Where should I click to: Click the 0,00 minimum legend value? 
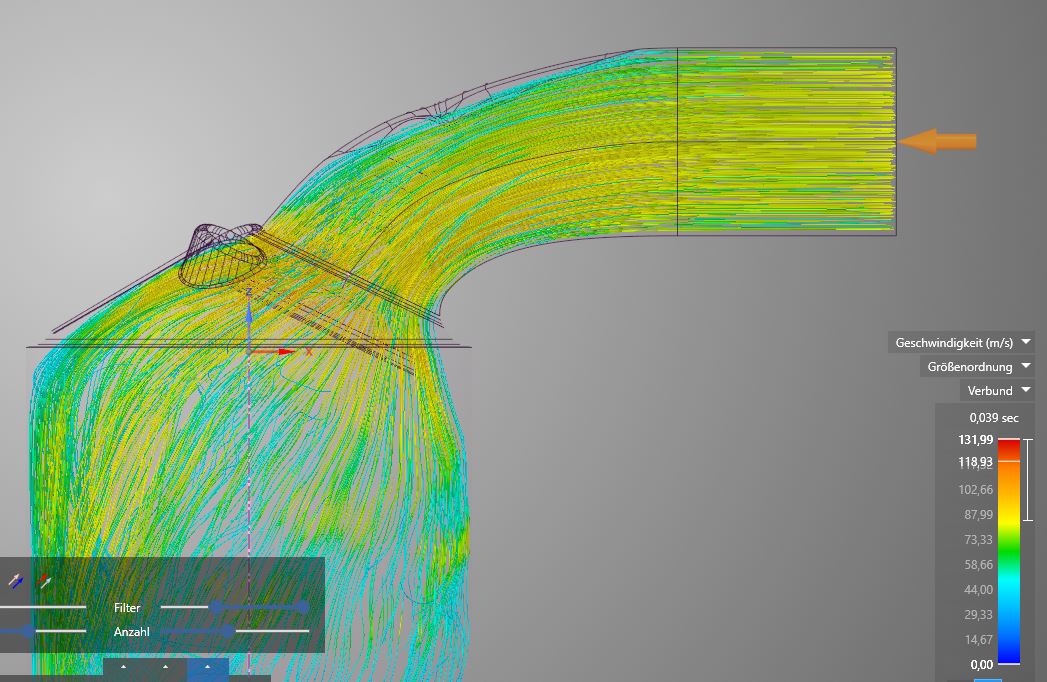pos(982,665)
